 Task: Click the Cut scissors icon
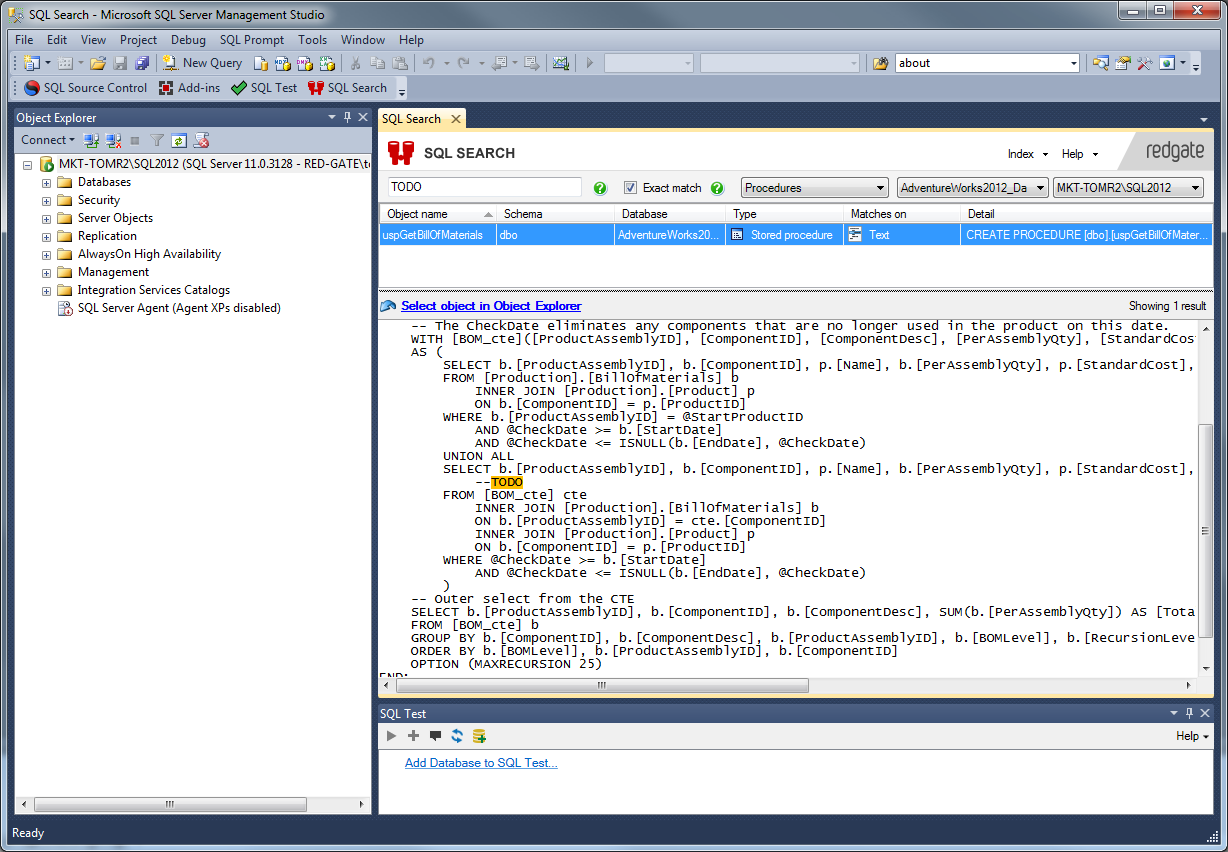tap(355, 63)
